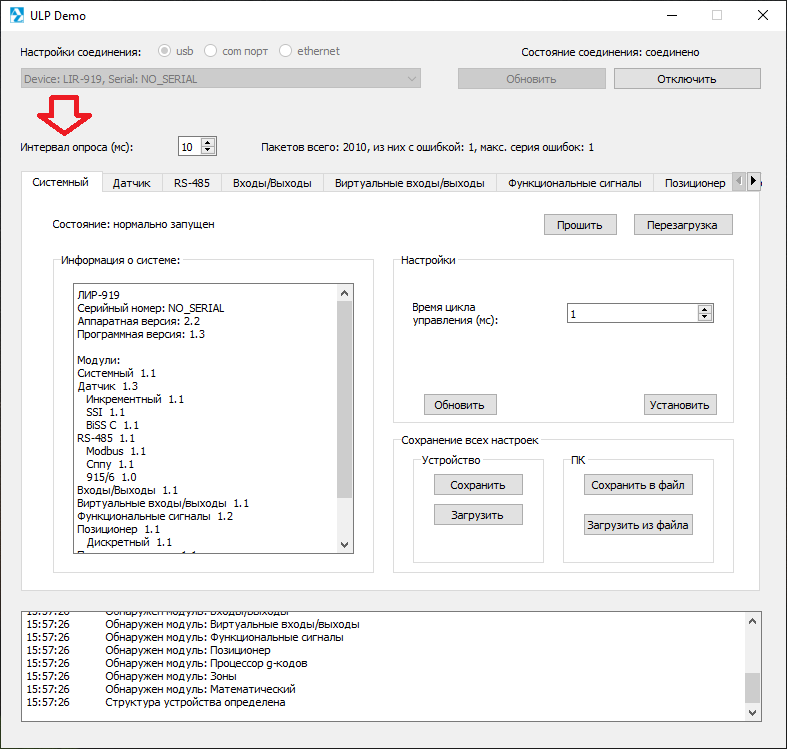Click the Отключить button
The height and width of the screenshot is (749, 787).
click(686, 79)
